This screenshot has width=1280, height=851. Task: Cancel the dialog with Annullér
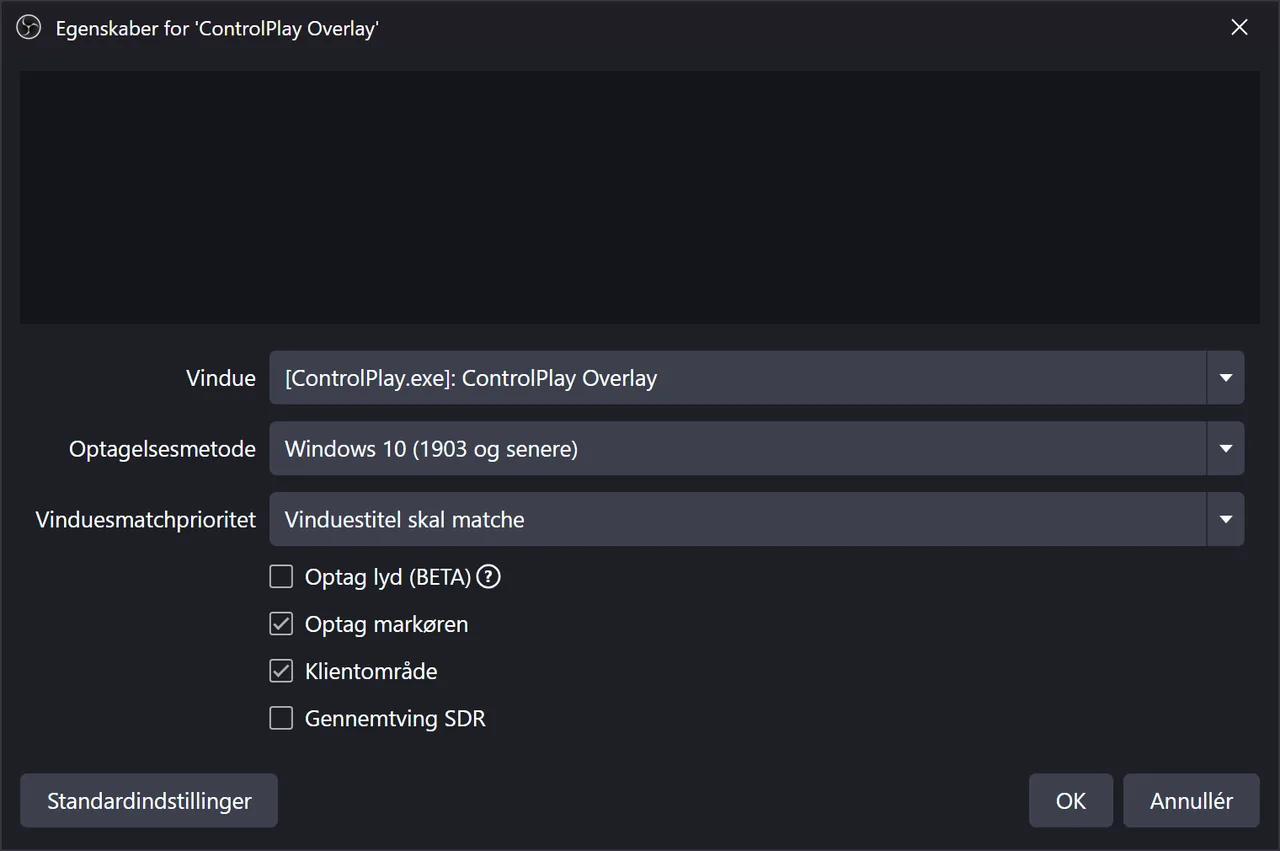click(1191, 801)
